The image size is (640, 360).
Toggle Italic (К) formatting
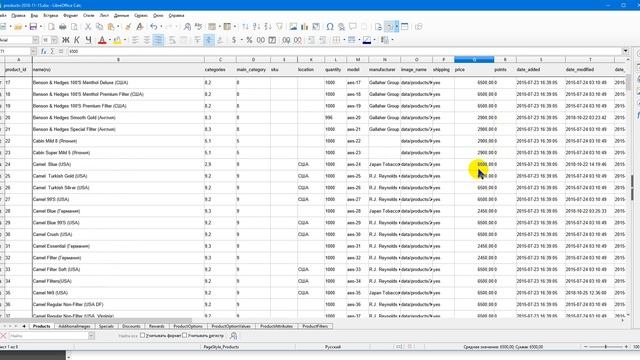point(77,40)
